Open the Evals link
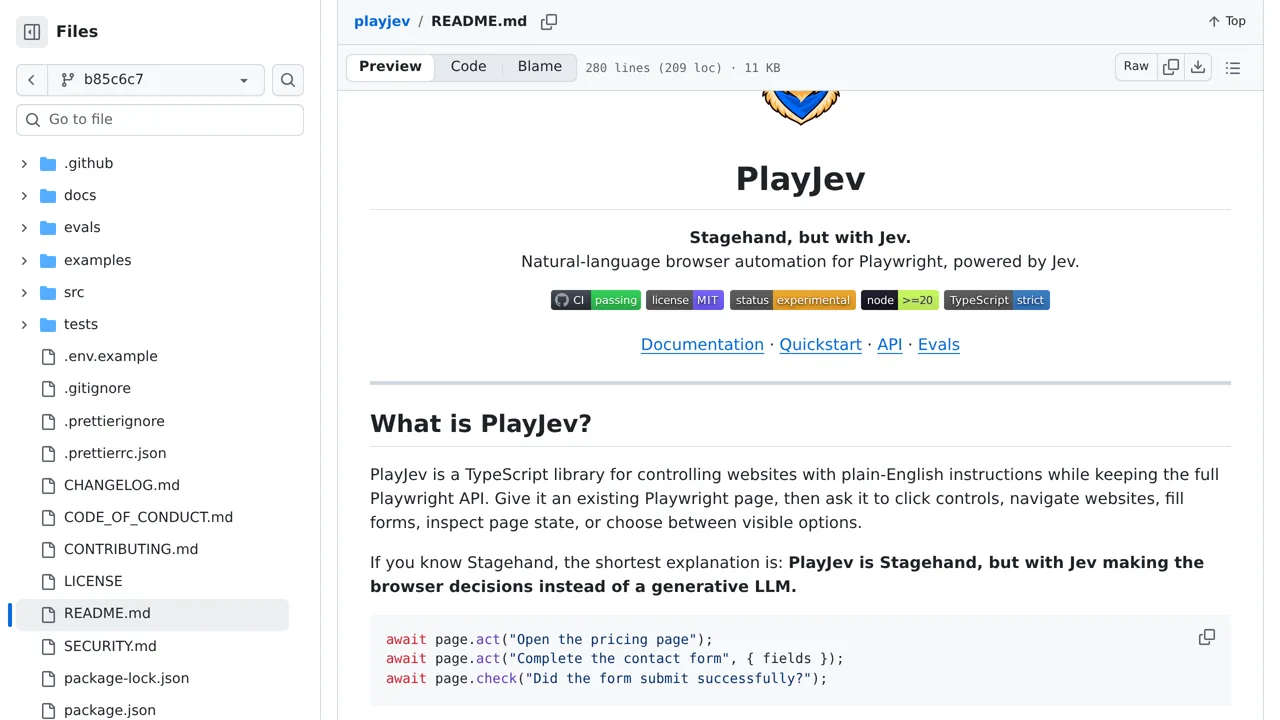 [x=939, y=344]
